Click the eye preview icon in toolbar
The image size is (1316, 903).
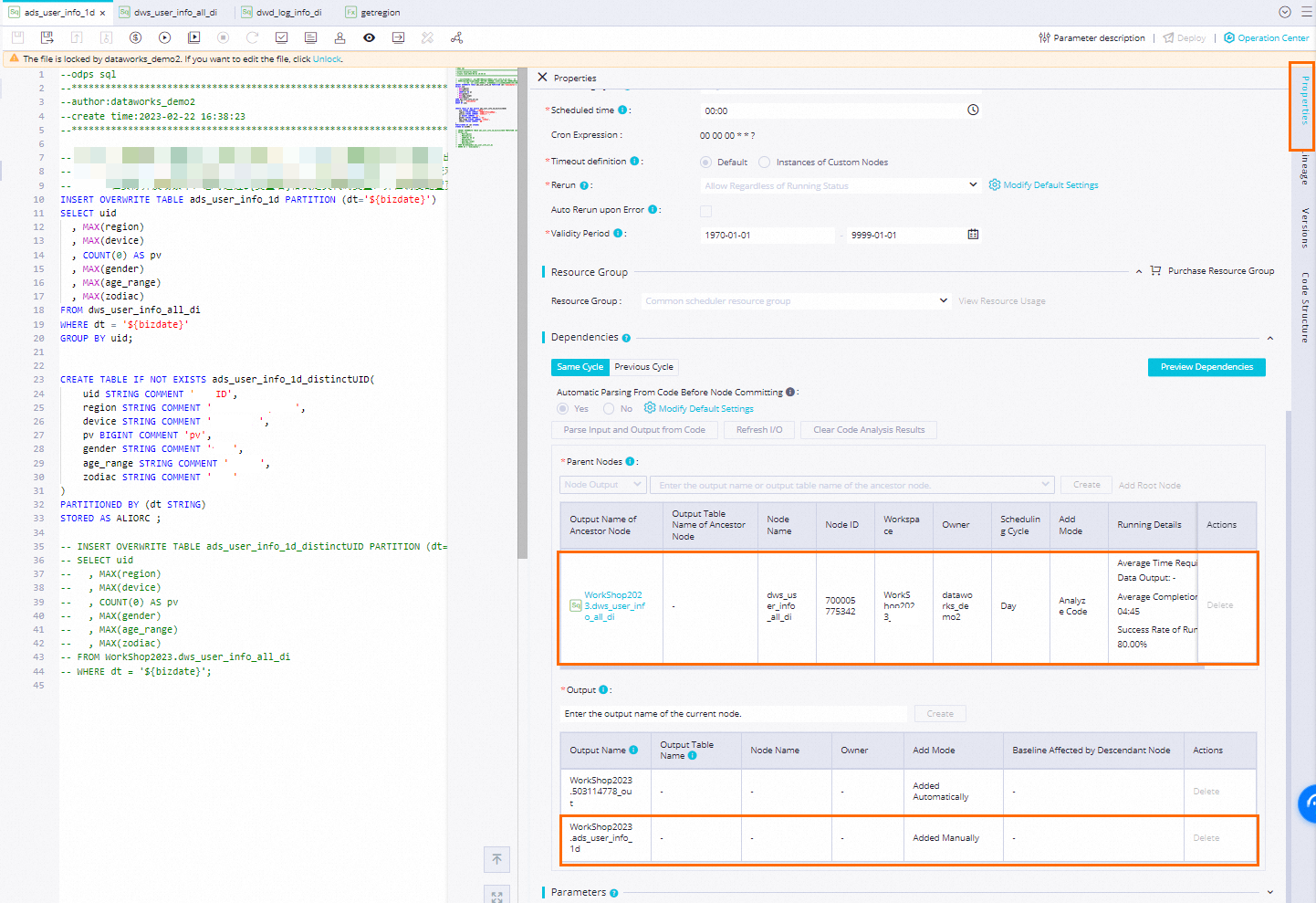369,37
